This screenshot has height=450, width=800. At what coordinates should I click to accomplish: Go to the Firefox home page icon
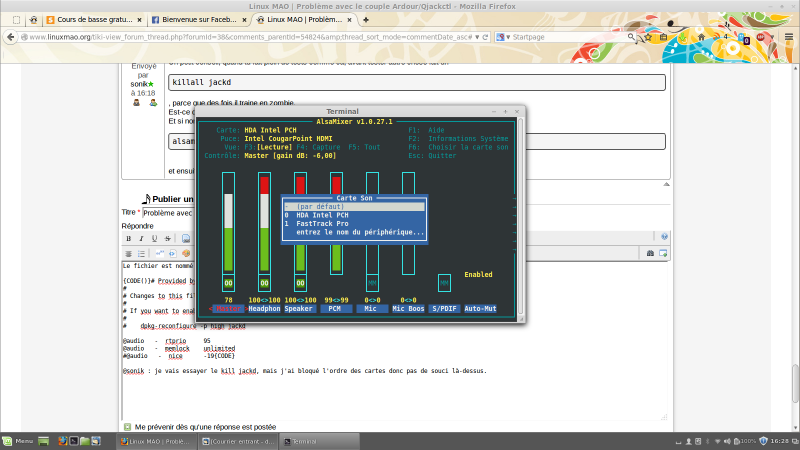click(702, 37)
